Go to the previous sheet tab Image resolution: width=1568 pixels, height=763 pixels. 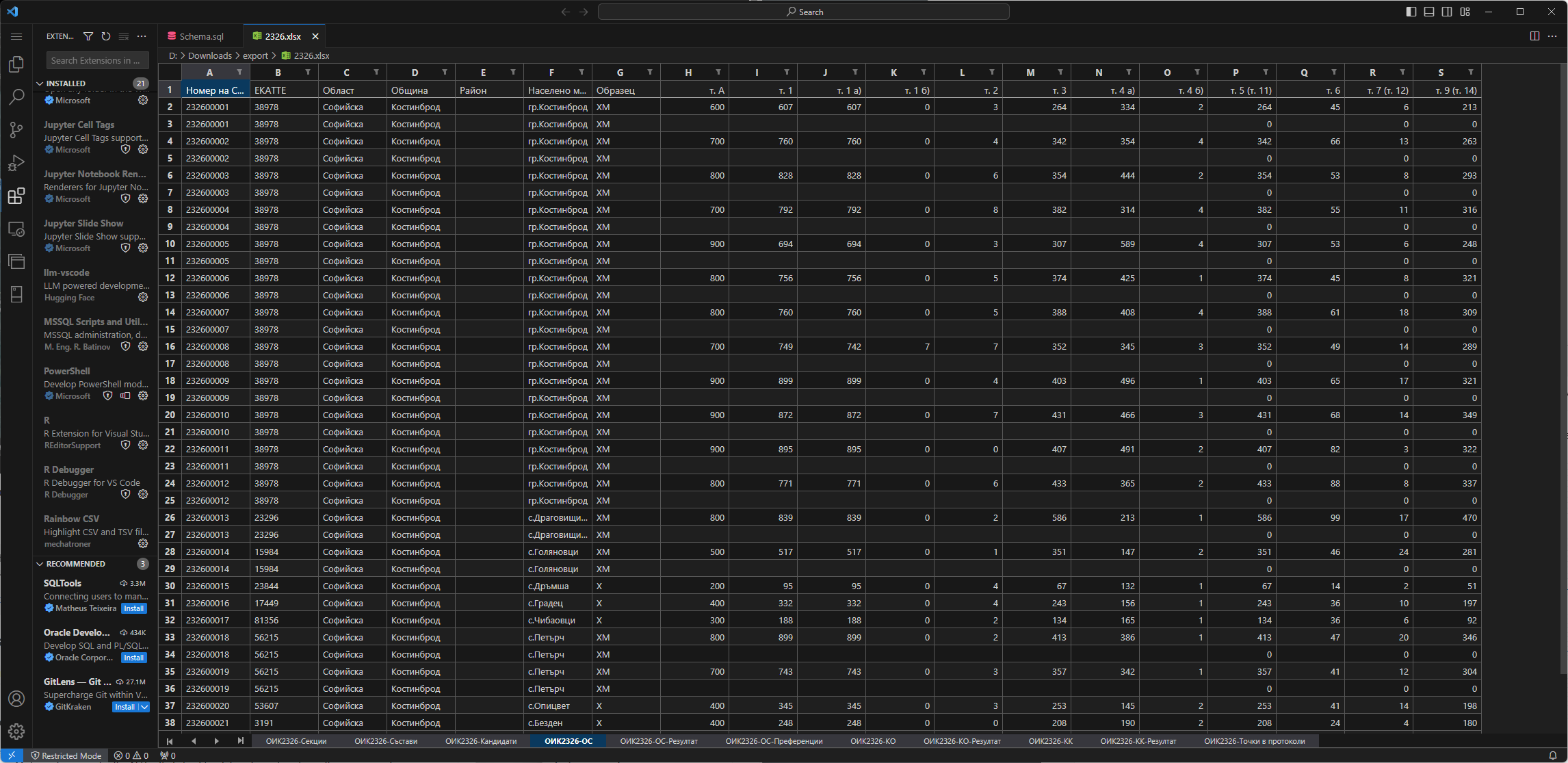pyautogui.click(x=194, y=740)
